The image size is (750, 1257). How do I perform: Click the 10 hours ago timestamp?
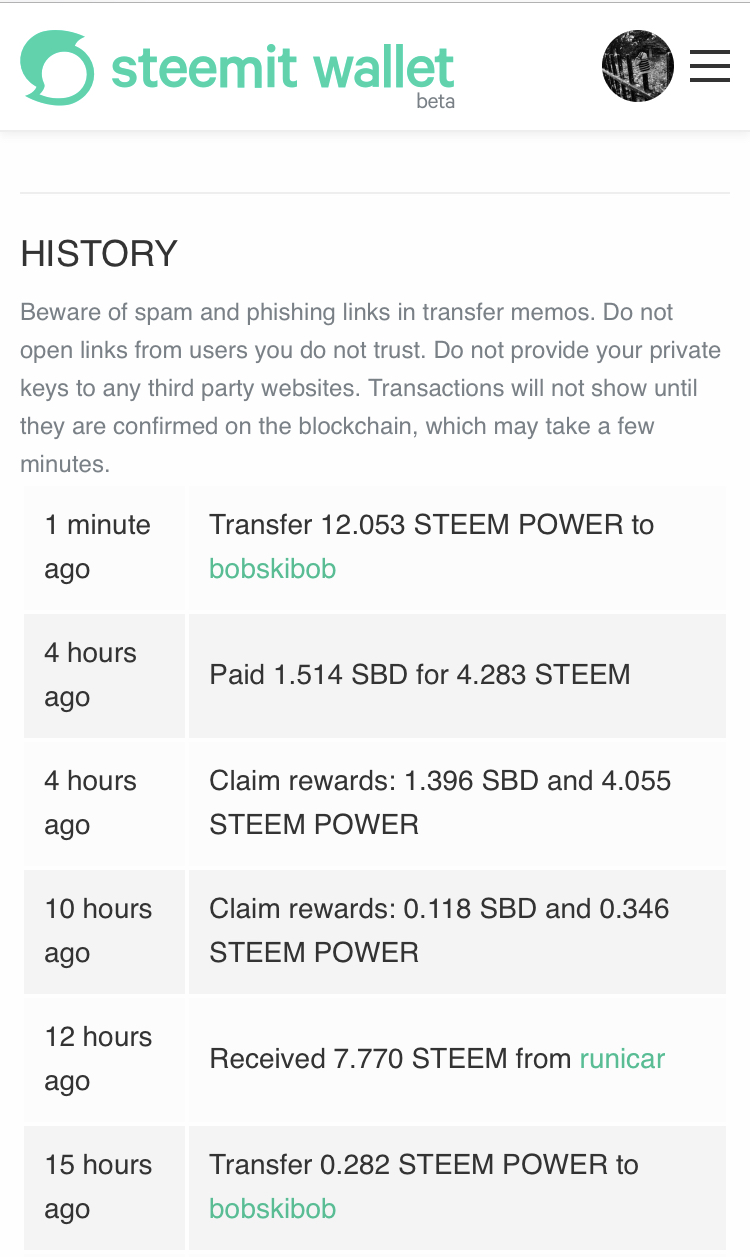(98, 931)
